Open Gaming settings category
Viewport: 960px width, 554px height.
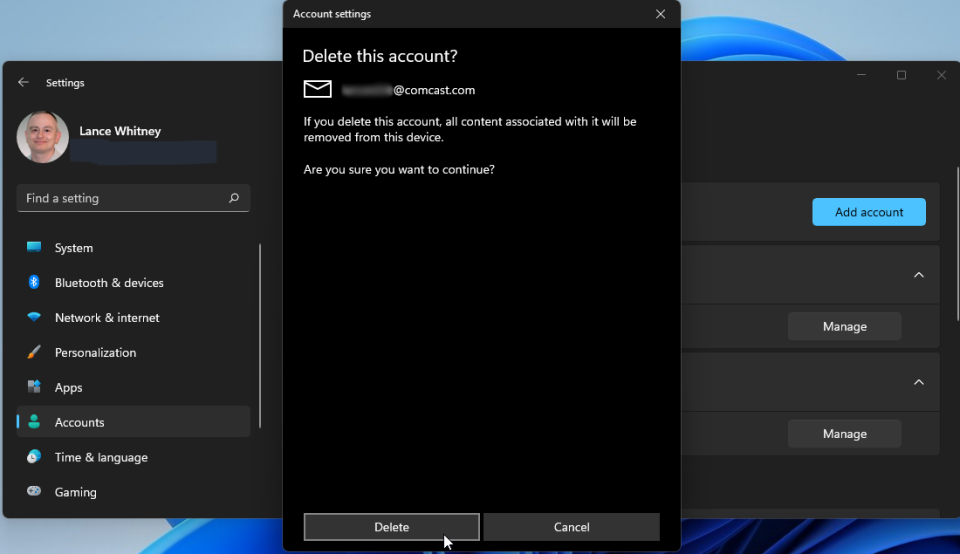[x=133, y=492]
